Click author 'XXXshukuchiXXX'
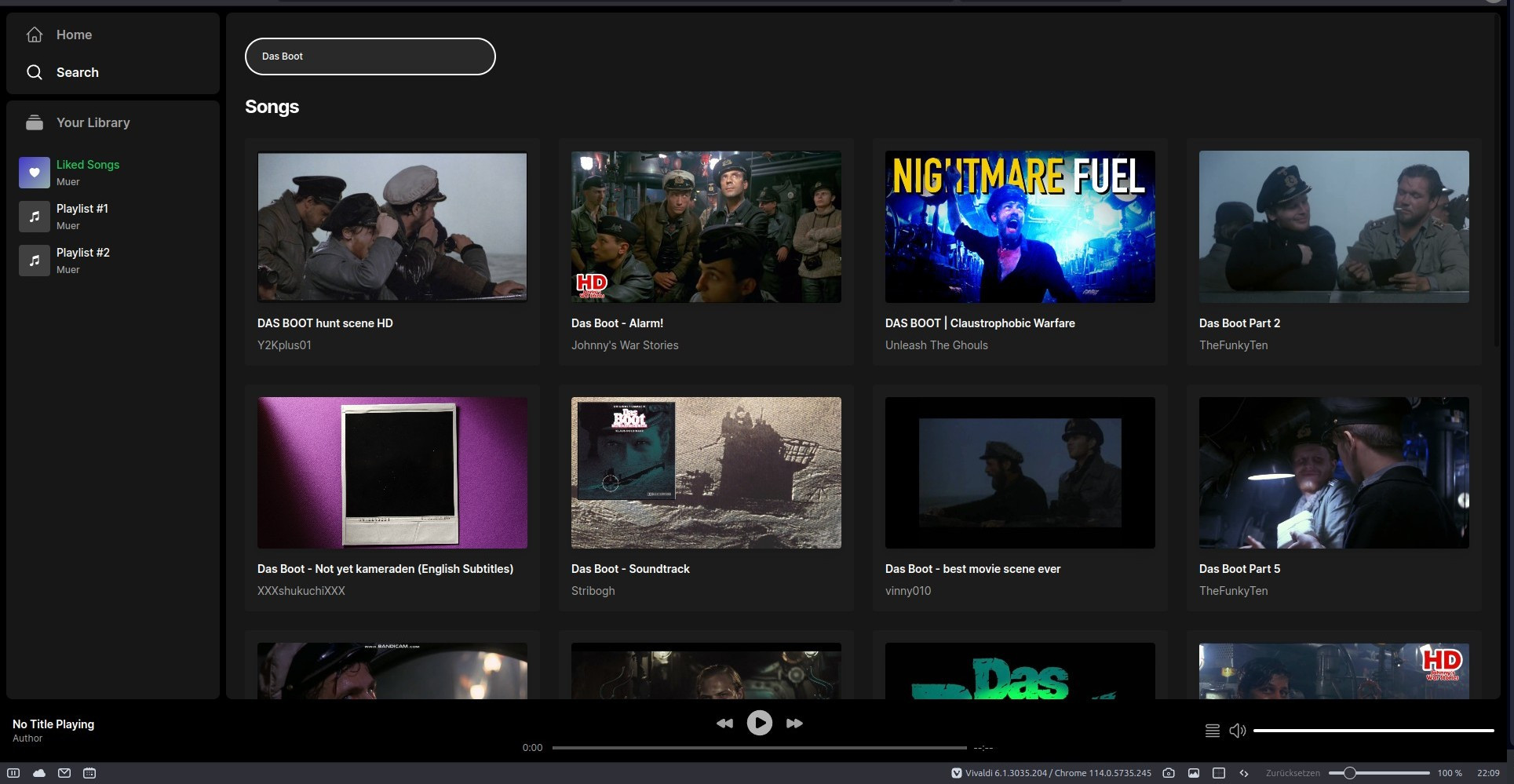The image size is (1514, 784). pyautogui.click(x=301, y=591)
